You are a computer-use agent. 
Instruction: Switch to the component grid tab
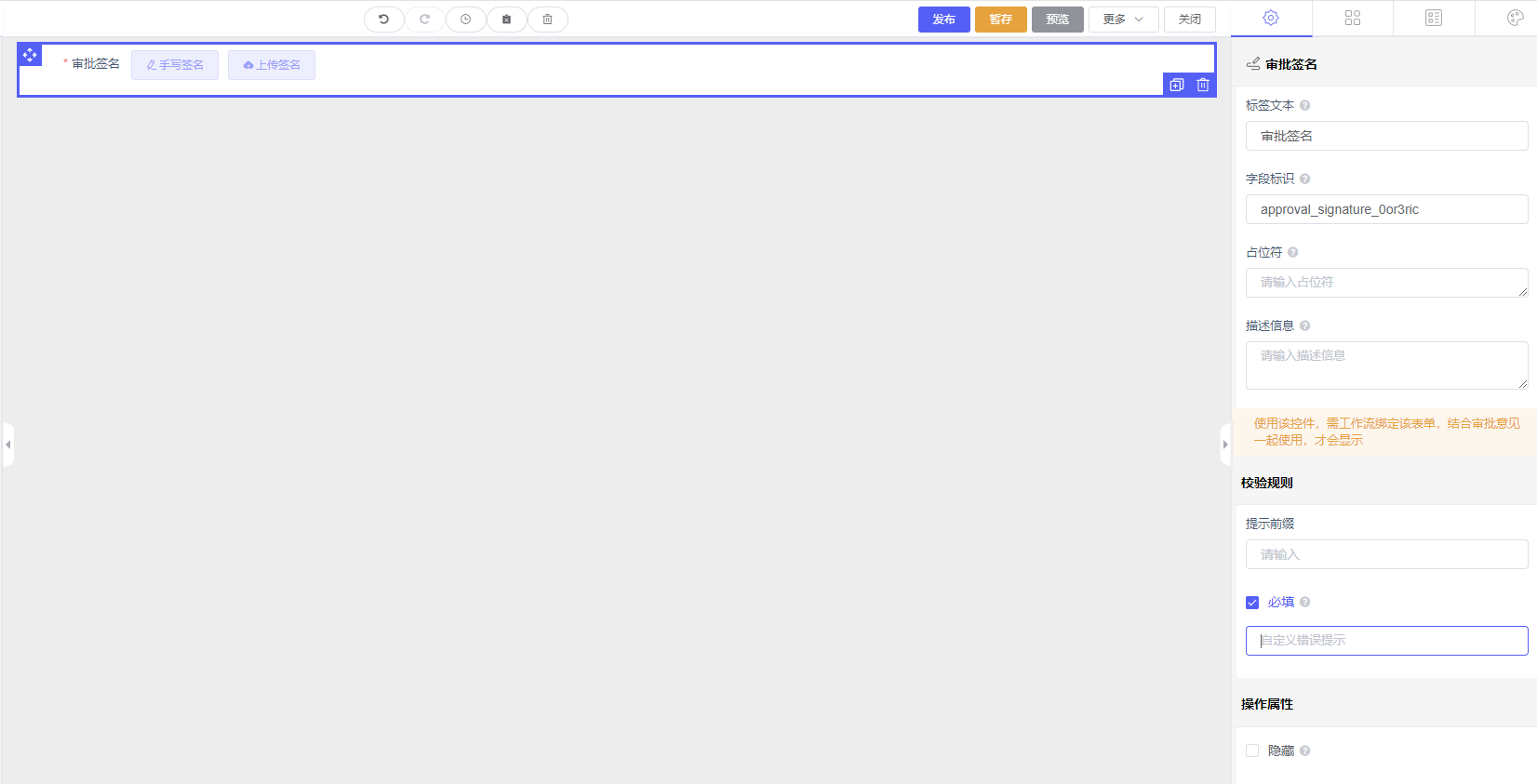[x=1353, y=18]
